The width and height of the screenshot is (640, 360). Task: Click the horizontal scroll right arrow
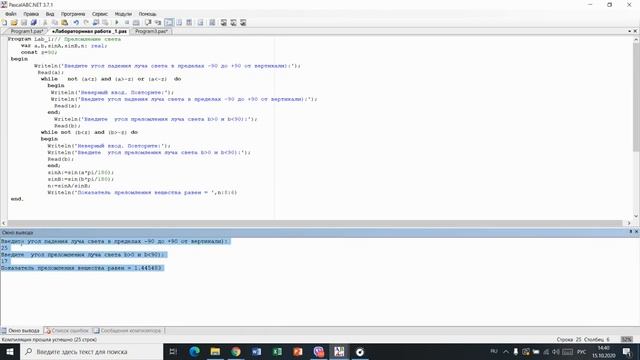point(629,223)
